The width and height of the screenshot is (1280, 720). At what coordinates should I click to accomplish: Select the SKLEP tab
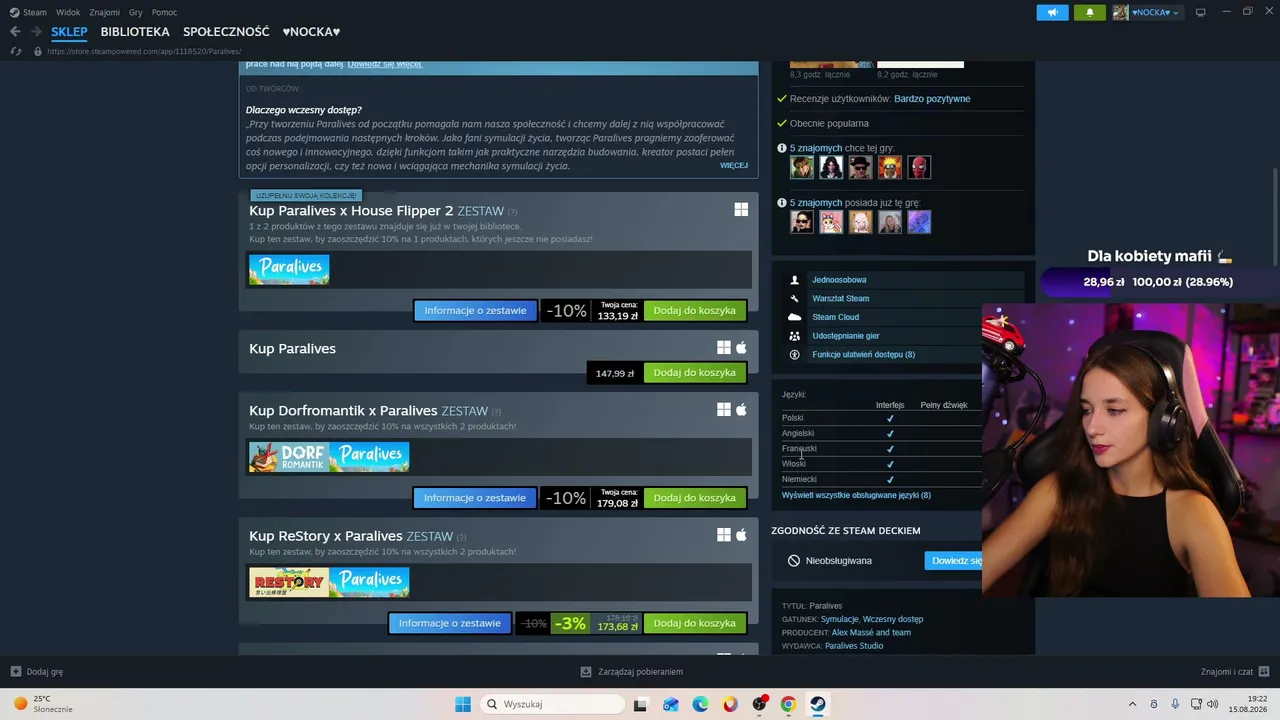[69, 32]
